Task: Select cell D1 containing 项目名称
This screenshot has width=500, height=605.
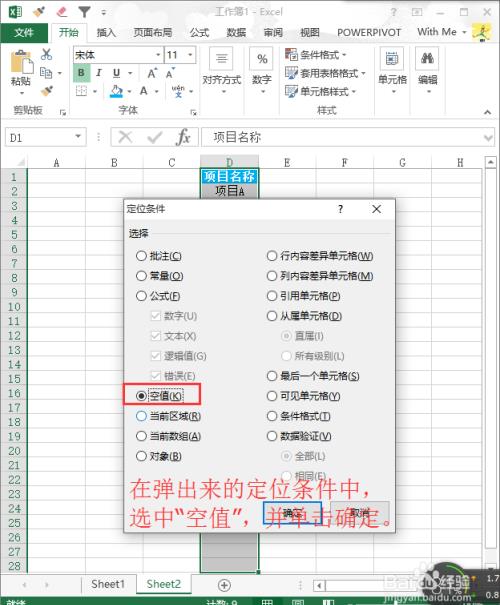Action: [229, 177]
